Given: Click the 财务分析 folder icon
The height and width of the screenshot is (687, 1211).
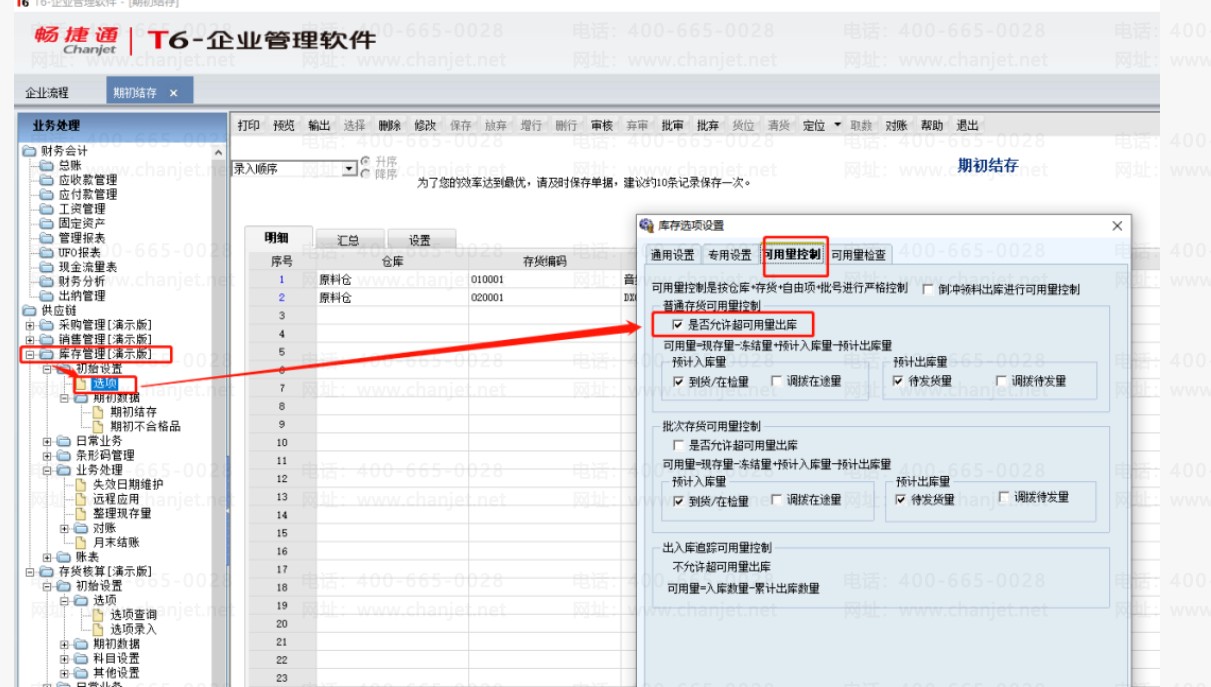Looking at the screenshot, I should pos(47,281).
